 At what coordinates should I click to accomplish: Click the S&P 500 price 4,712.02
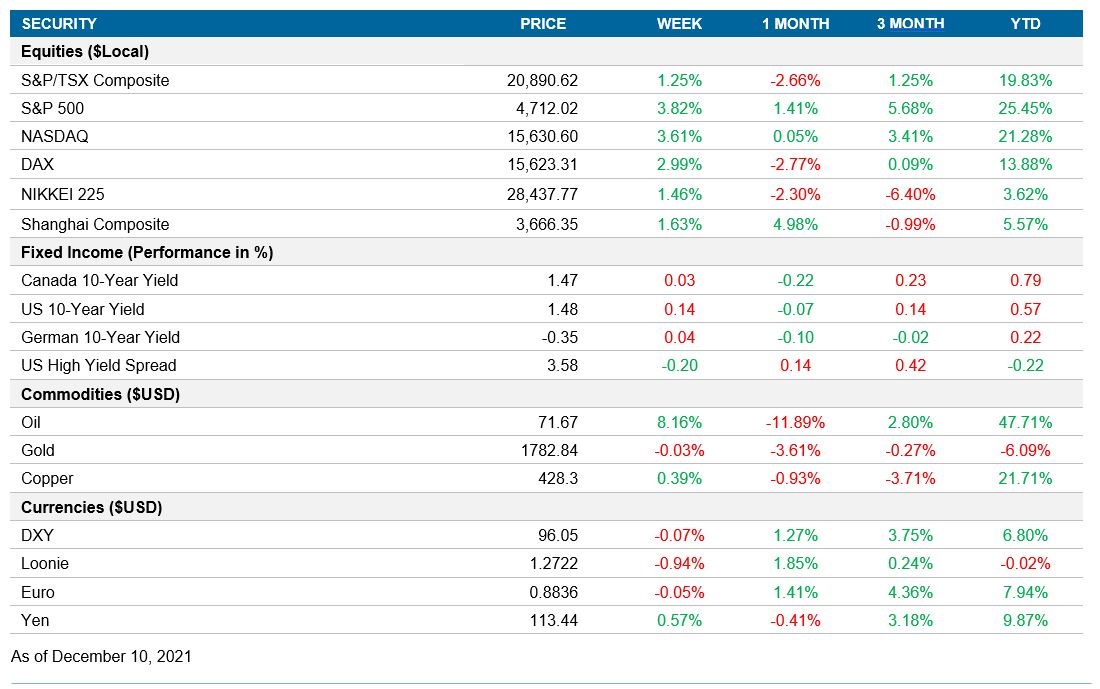click(x=547, y=108)
